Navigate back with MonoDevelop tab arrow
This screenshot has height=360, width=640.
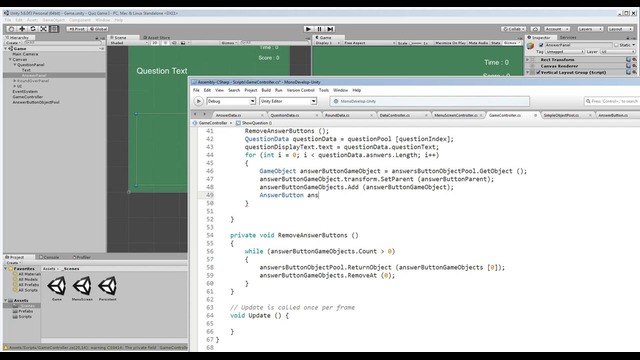(195, 114)
